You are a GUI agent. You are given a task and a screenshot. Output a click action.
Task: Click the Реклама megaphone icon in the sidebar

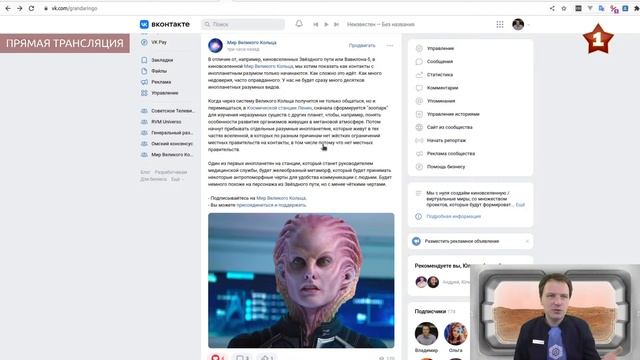click(144, 82)
